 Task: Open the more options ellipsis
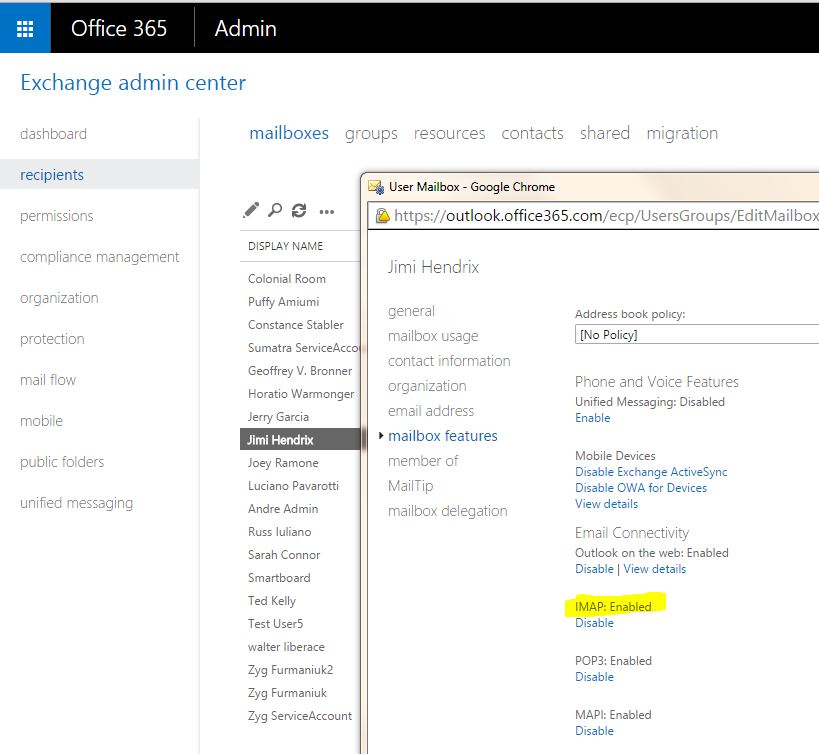(326, 212)
